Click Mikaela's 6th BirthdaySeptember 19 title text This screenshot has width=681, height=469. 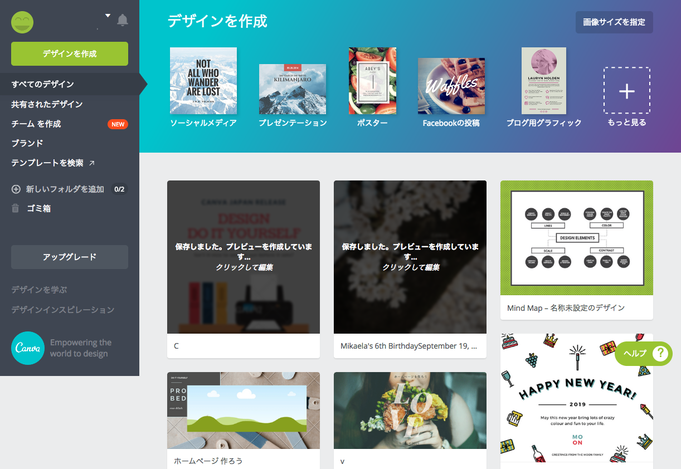point(409,346)
